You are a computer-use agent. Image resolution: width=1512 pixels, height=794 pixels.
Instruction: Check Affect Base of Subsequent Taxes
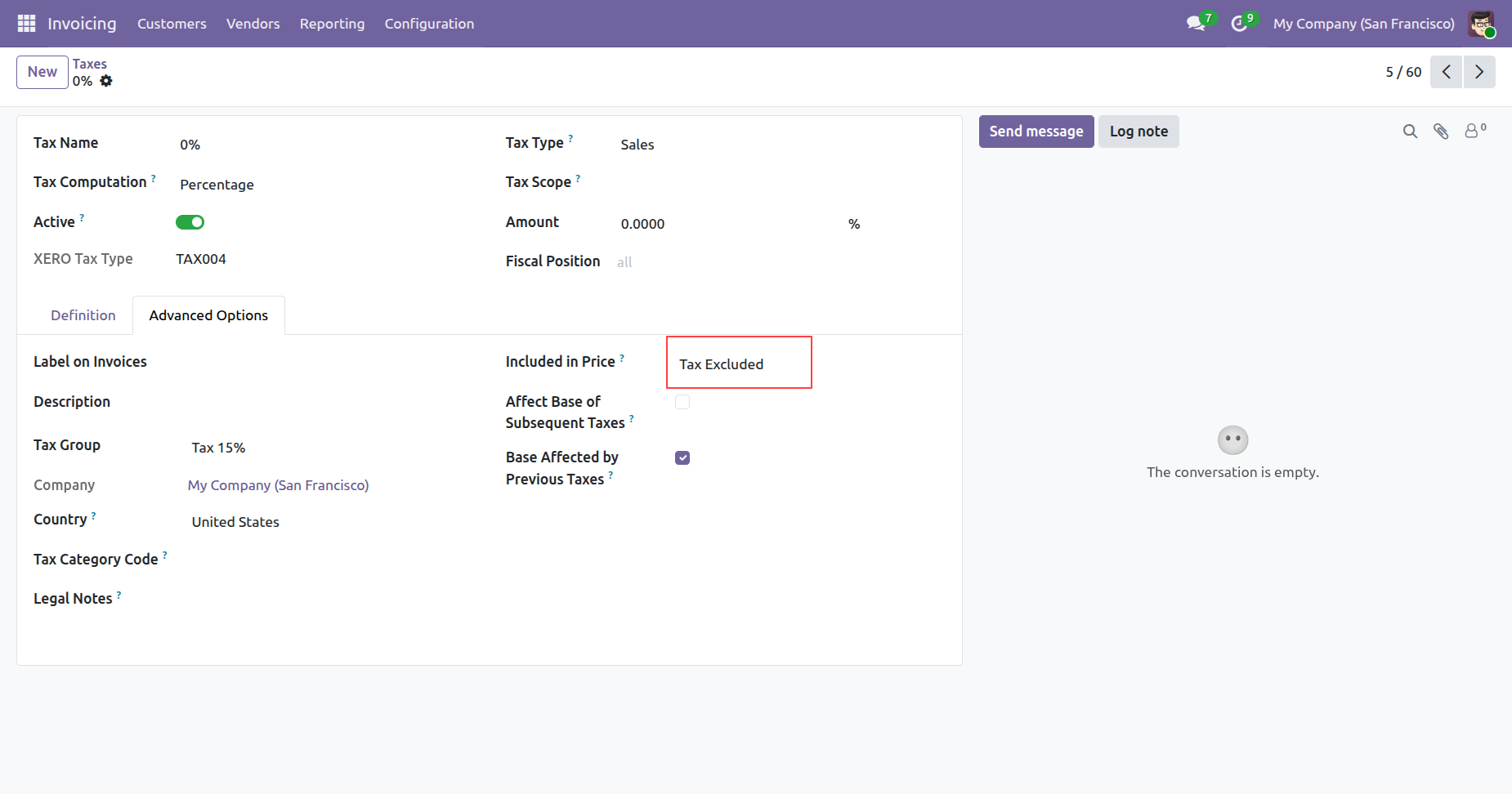[682, 402]
